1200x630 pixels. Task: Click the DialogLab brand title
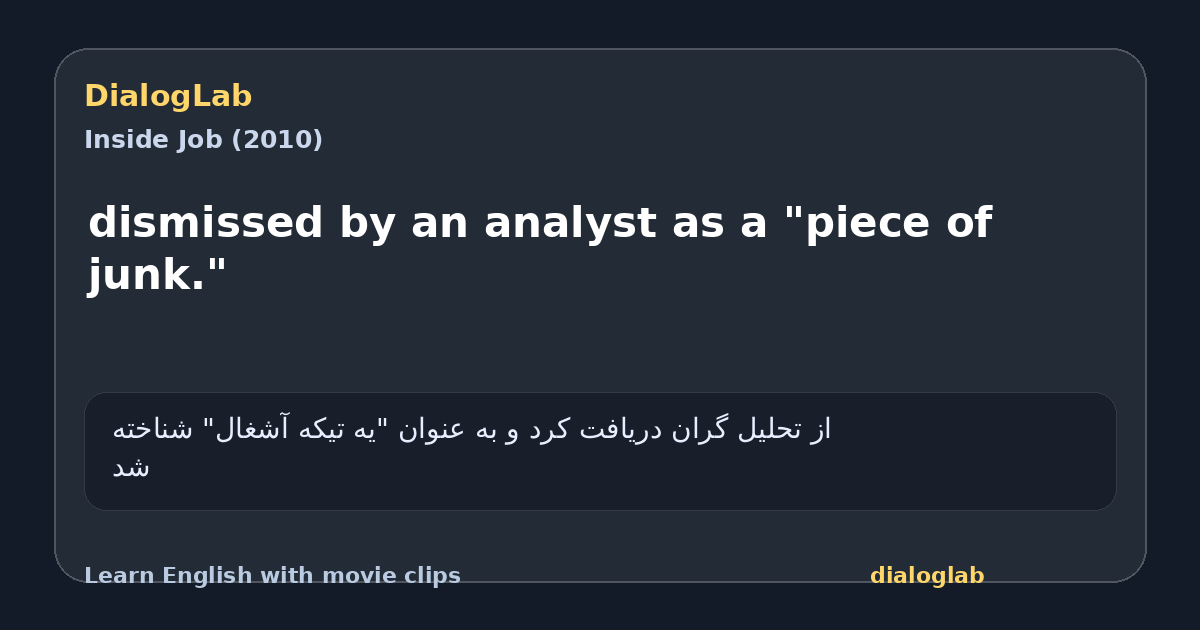pyautogui.click(x=168, y=97)
